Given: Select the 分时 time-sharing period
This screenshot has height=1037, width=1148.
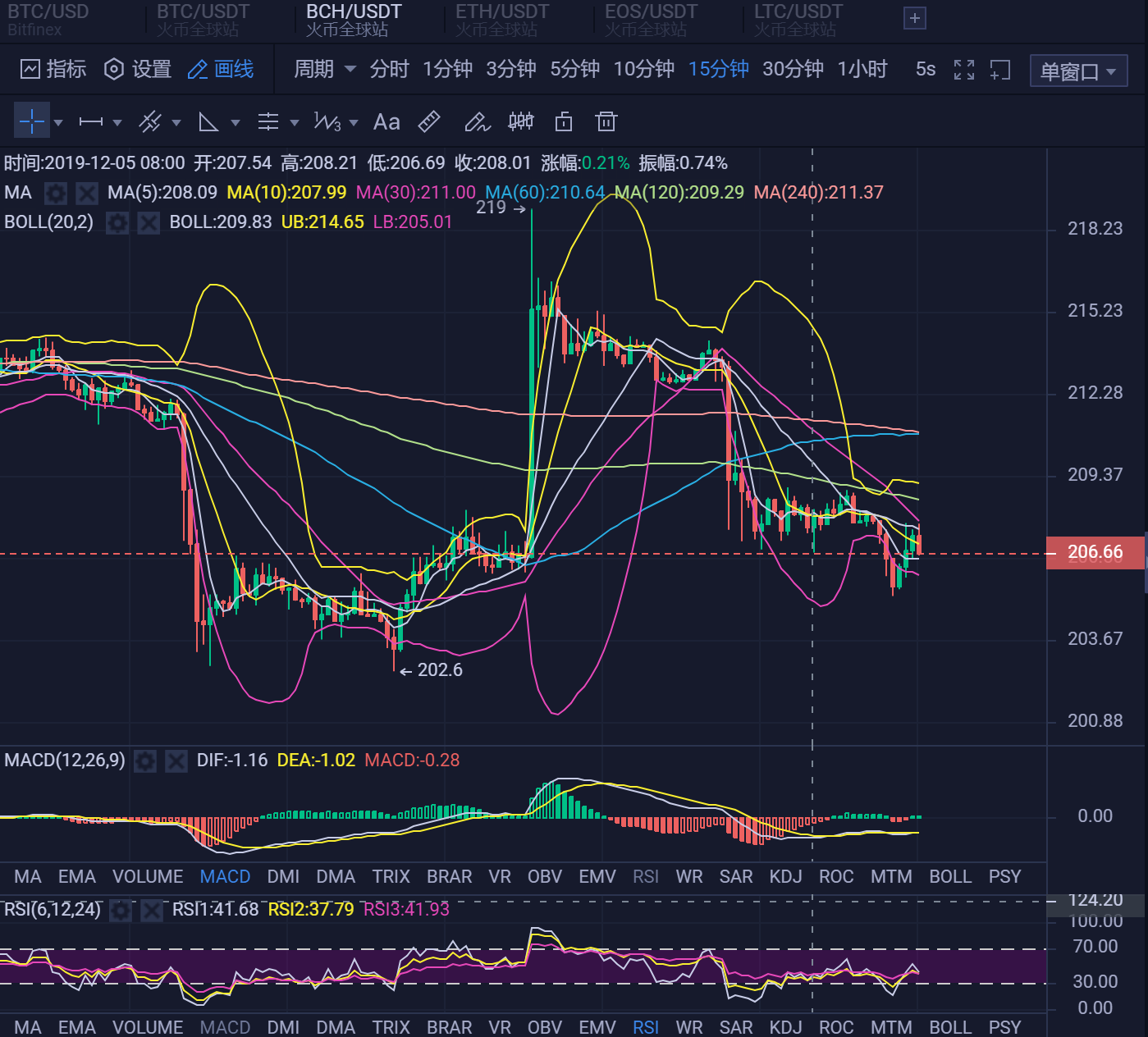Looking at the screenshot, I should click(389, 70).
